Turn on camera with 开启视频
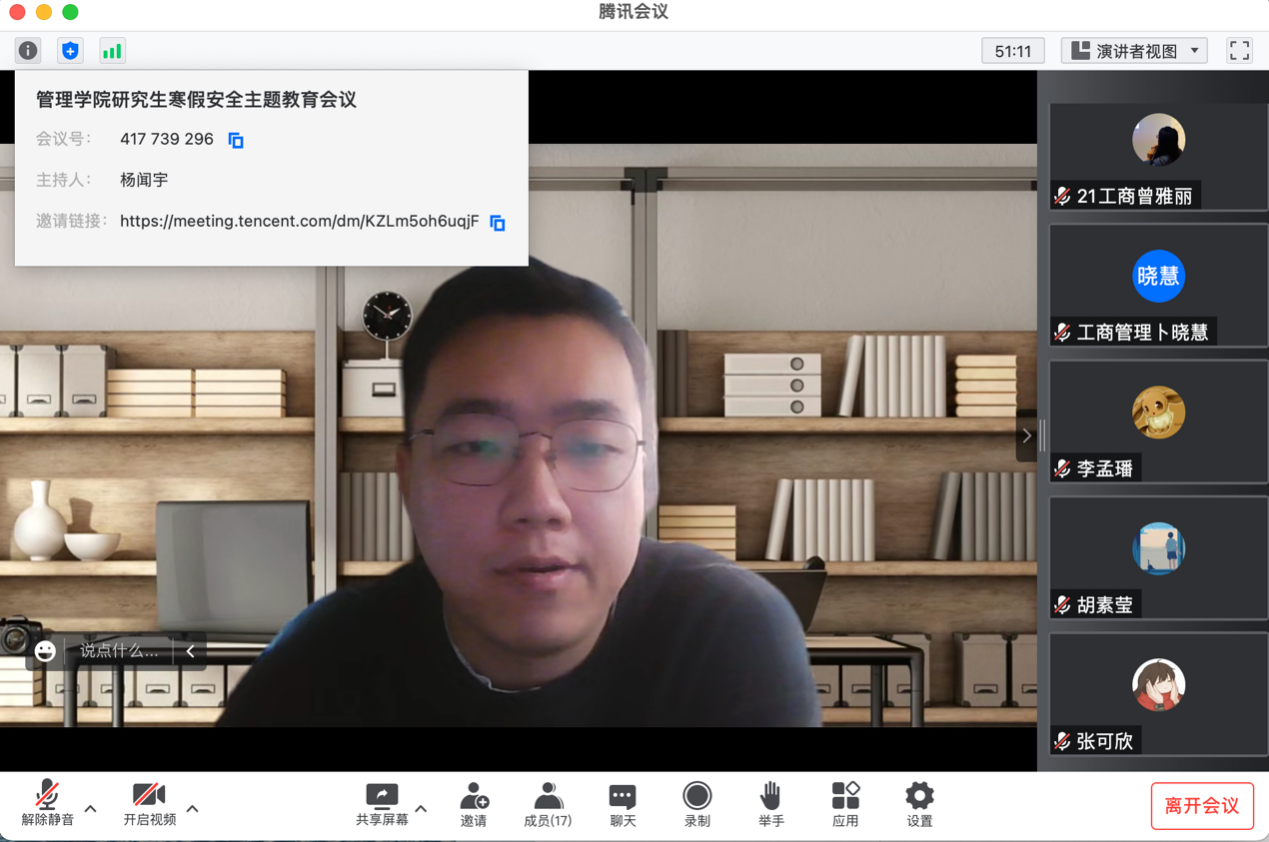The width and height of the screenshot is (1269, 842). (149, 804)
